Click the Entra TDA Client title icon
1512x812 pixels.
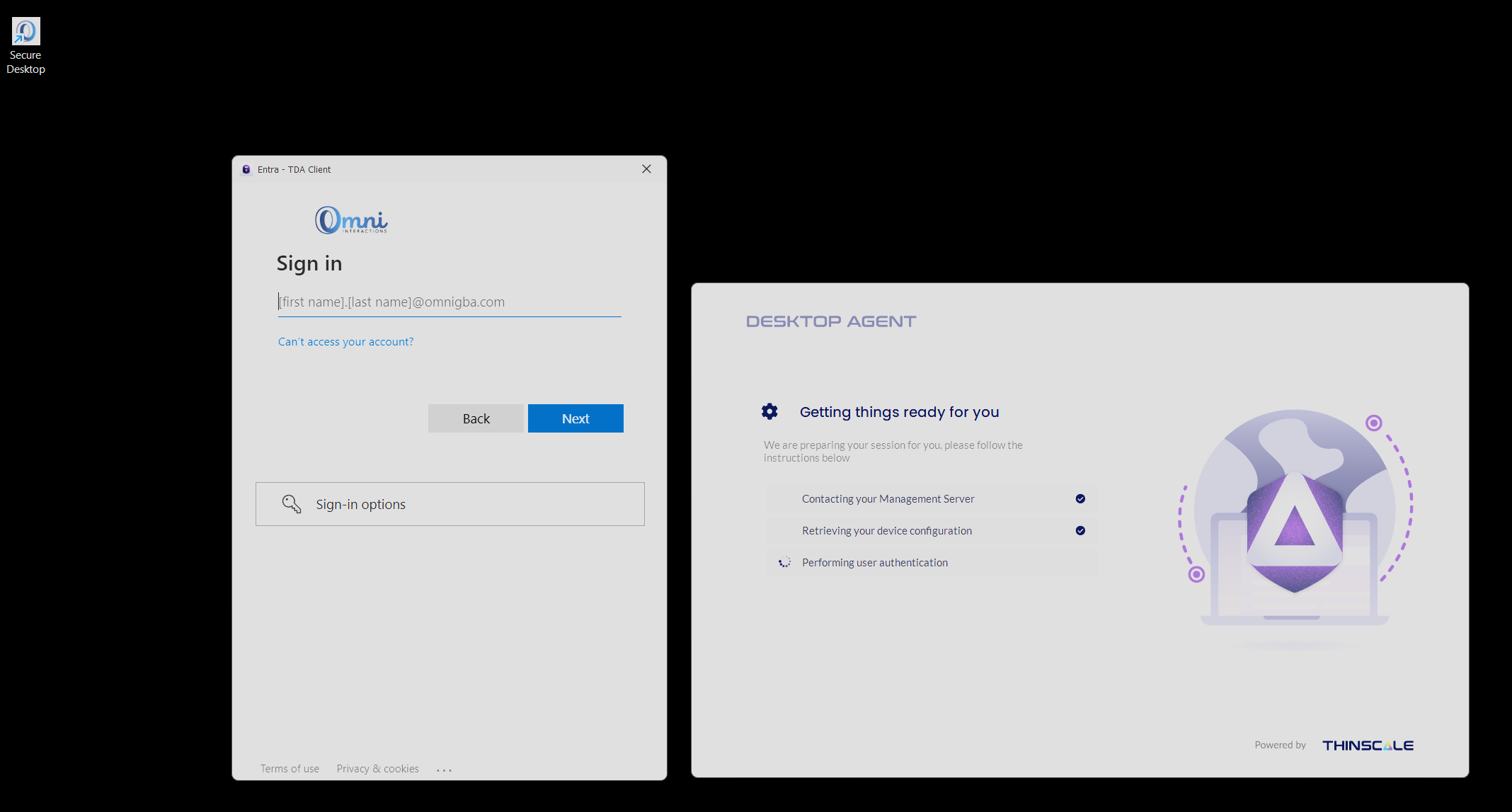(246, 170)
